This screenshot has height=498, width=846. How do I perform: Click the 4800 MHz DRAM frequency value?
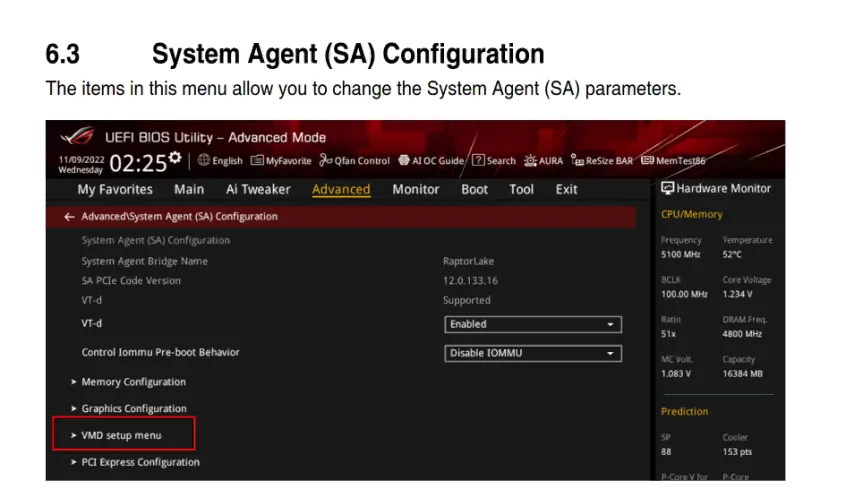click(x=742, y=335)
